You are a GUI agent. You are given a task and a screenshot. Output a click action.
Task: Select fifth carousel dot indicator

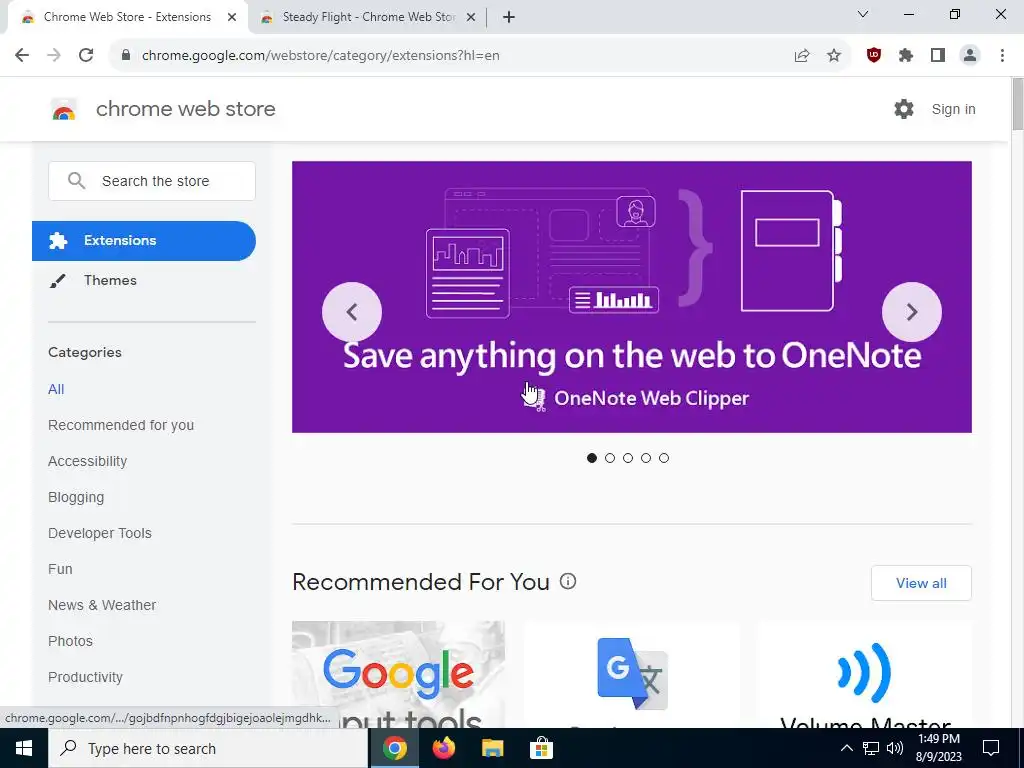pos(664,458)
